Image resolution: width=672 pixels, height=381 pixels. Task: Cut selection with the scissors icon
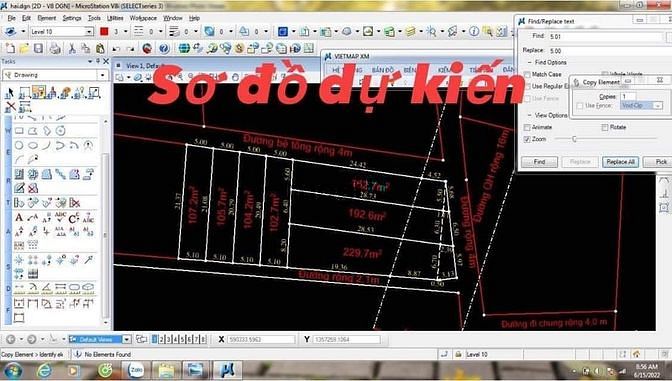point(72,48)
